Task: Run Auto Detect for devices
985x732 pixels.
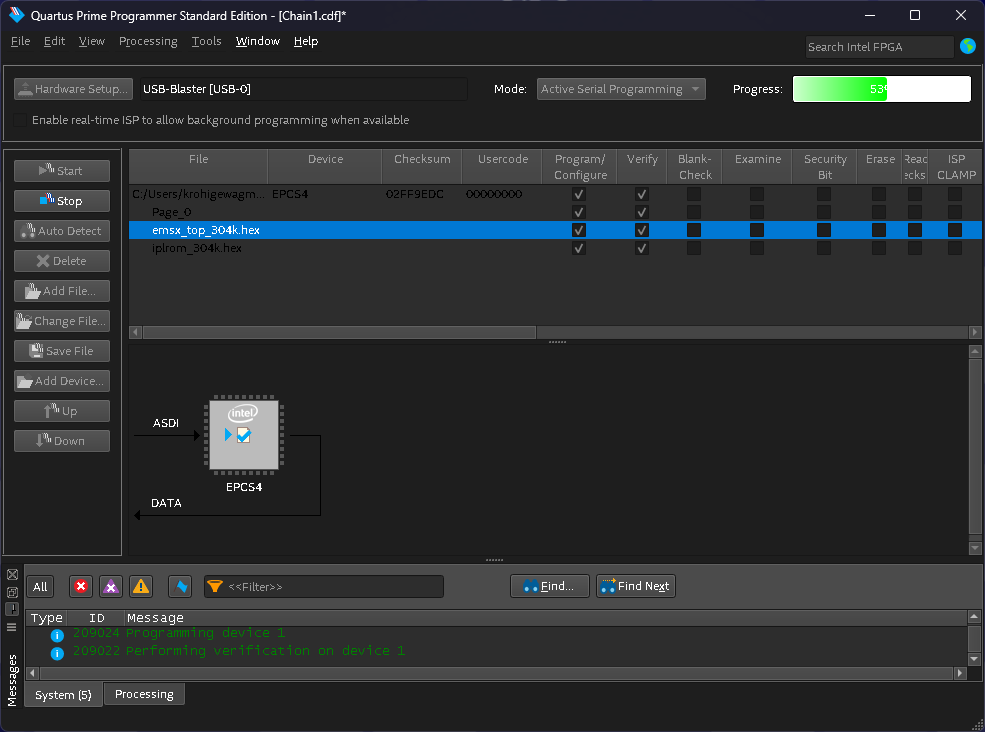Action: coord(62,231)
